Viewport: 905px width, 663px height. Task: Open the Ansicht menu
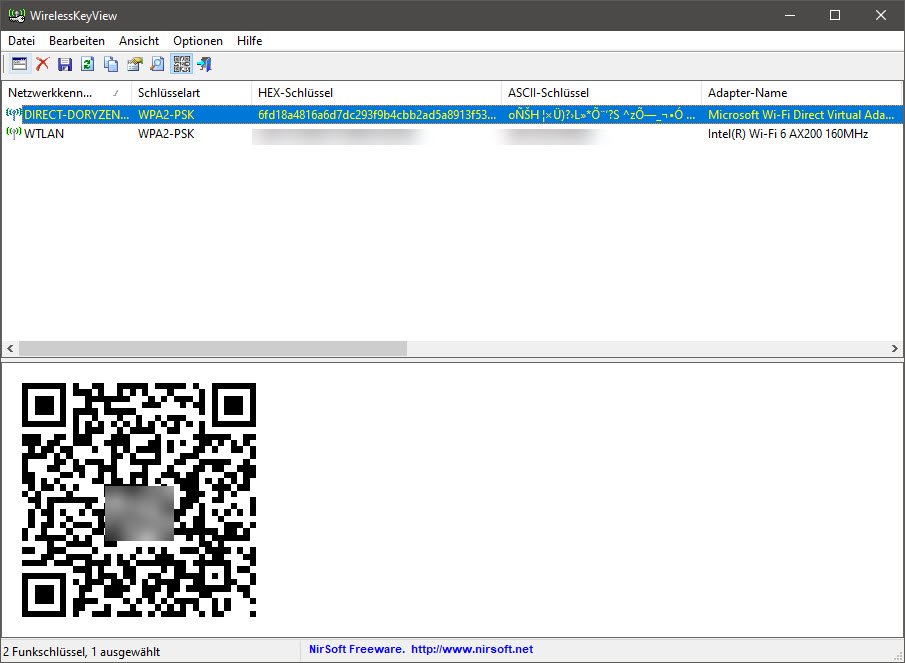coord(139,41)
